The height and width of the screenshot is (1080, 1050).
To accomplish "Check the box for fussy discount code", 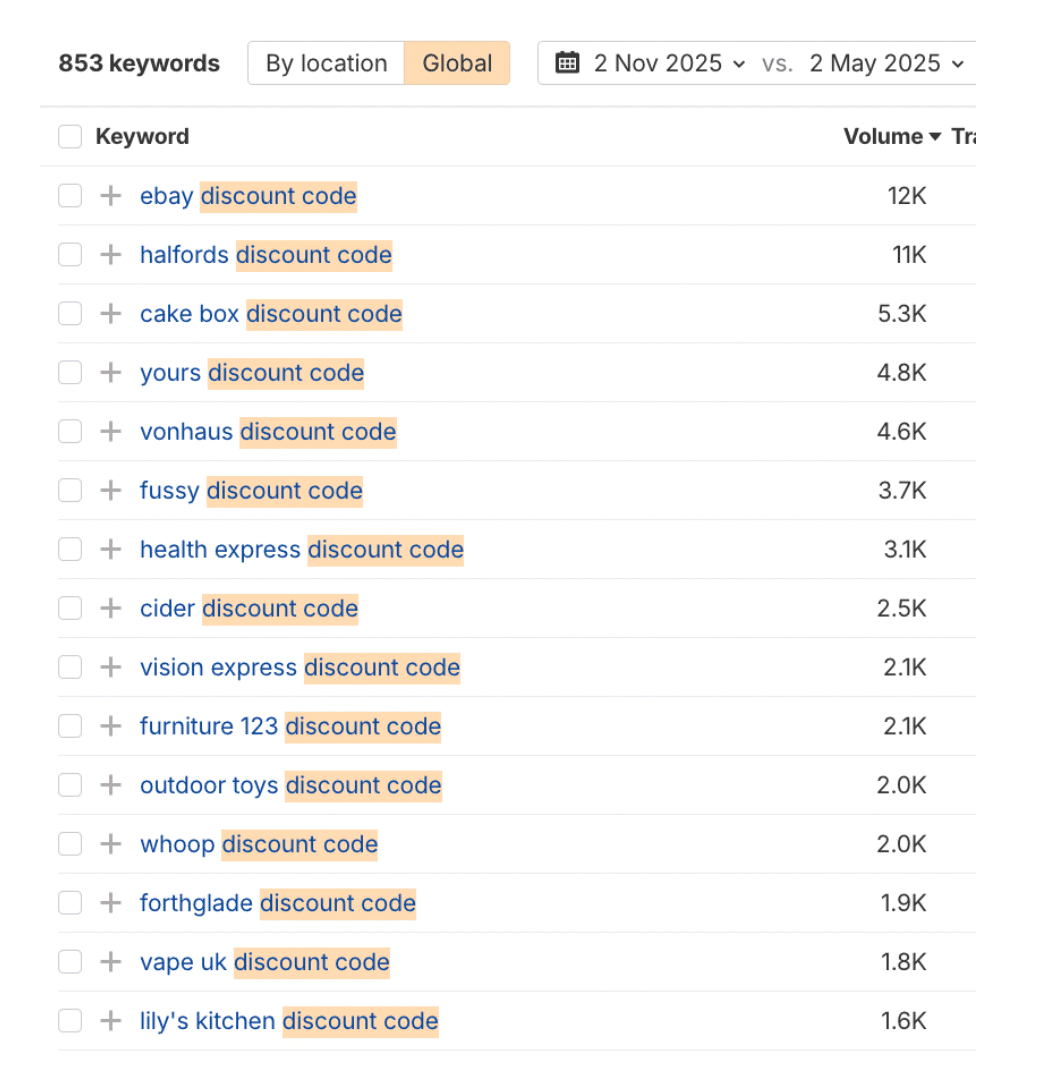I will pos(70,491).
